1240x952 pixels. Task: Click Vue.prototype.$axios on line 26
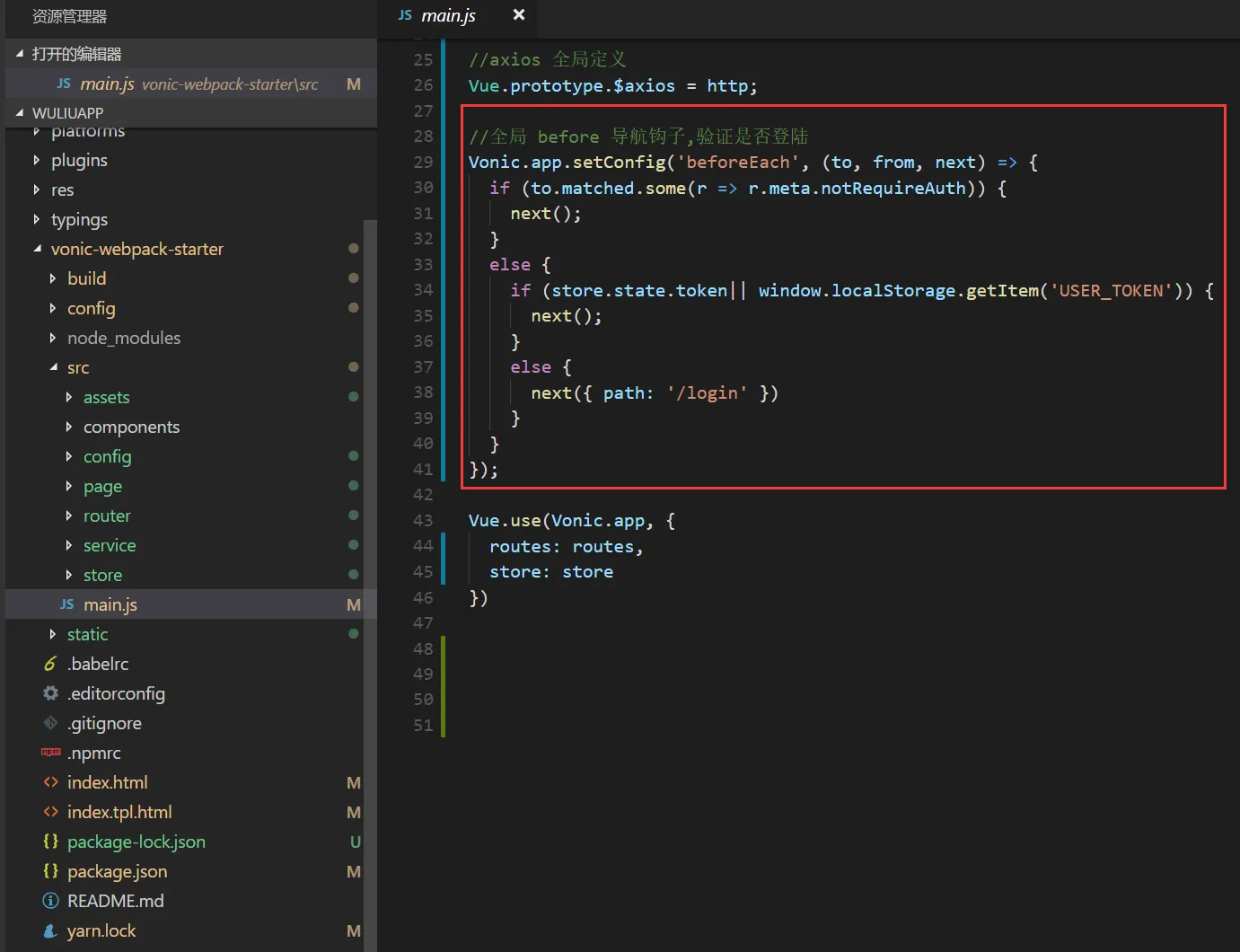click(x=572, y=85)
